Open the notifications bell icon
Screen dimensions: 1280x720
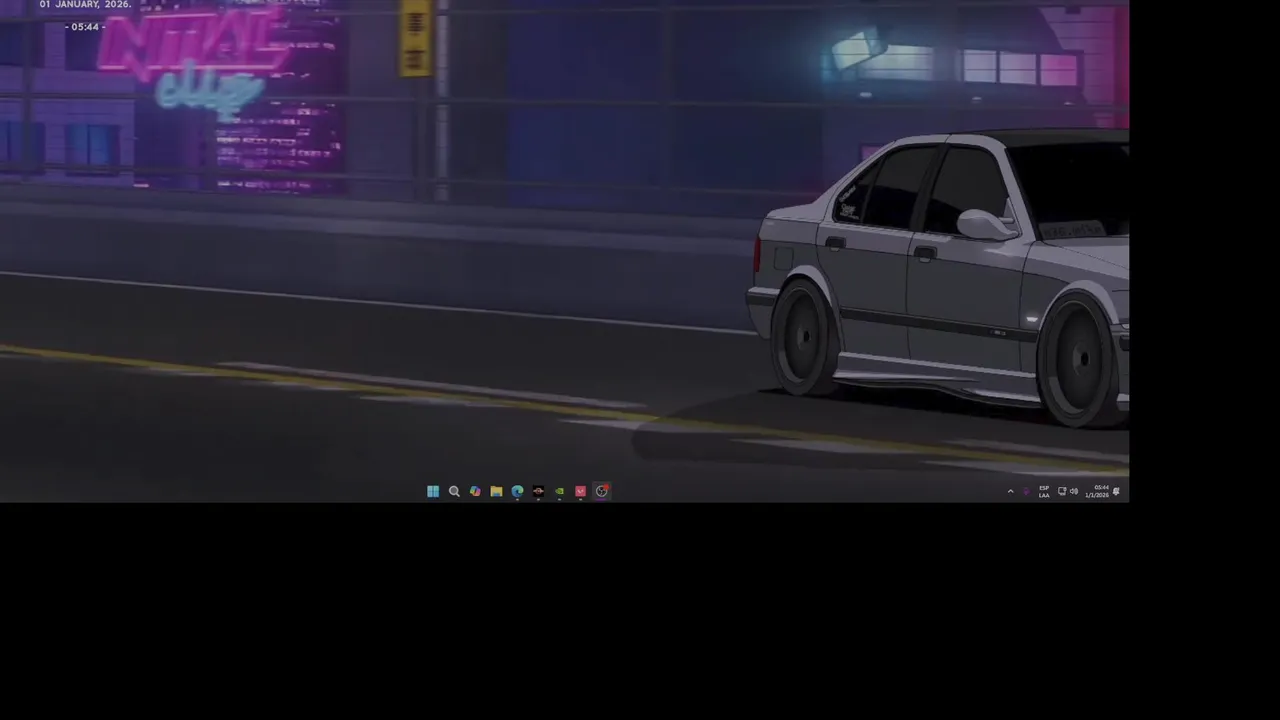(1116, 491)
